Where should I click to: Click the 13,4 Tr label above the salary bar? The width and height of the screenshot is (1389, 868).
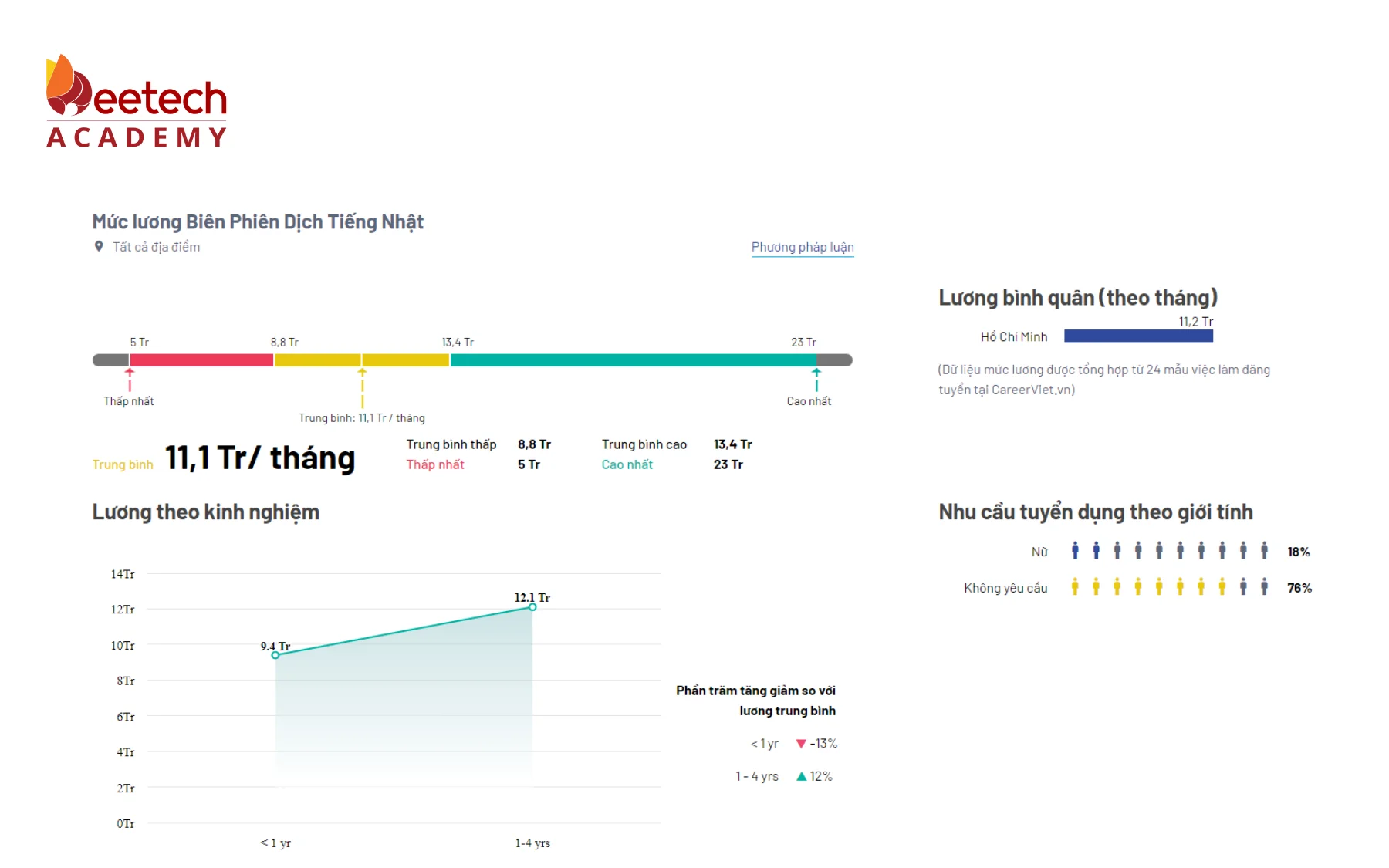(x=458, y=342)
